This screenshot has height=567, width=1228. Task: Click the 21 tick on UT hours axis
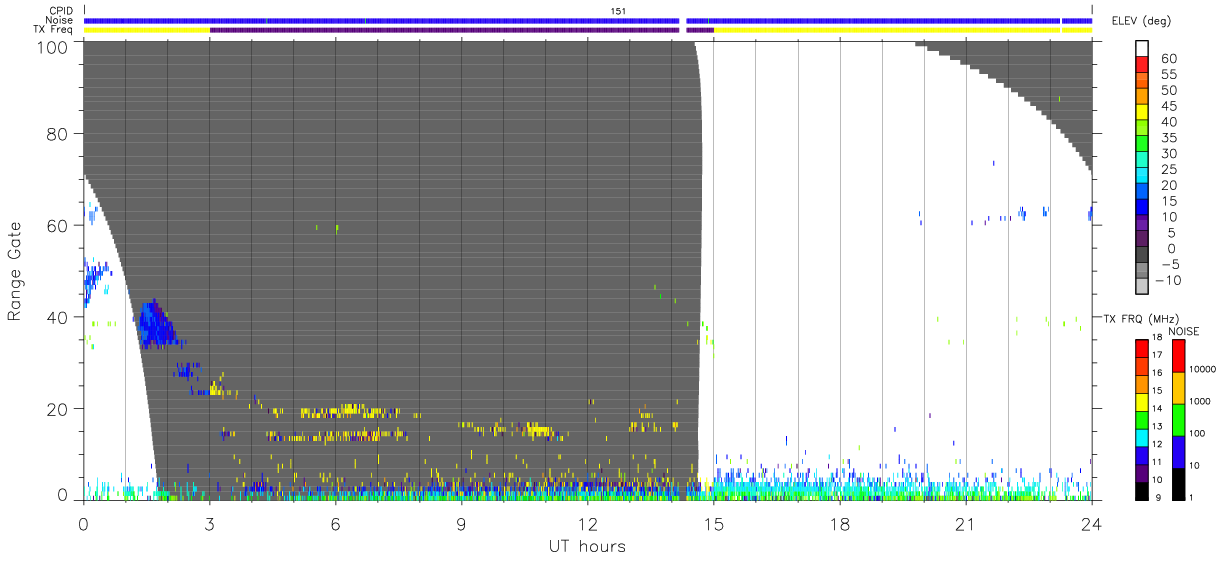(965, 523)
